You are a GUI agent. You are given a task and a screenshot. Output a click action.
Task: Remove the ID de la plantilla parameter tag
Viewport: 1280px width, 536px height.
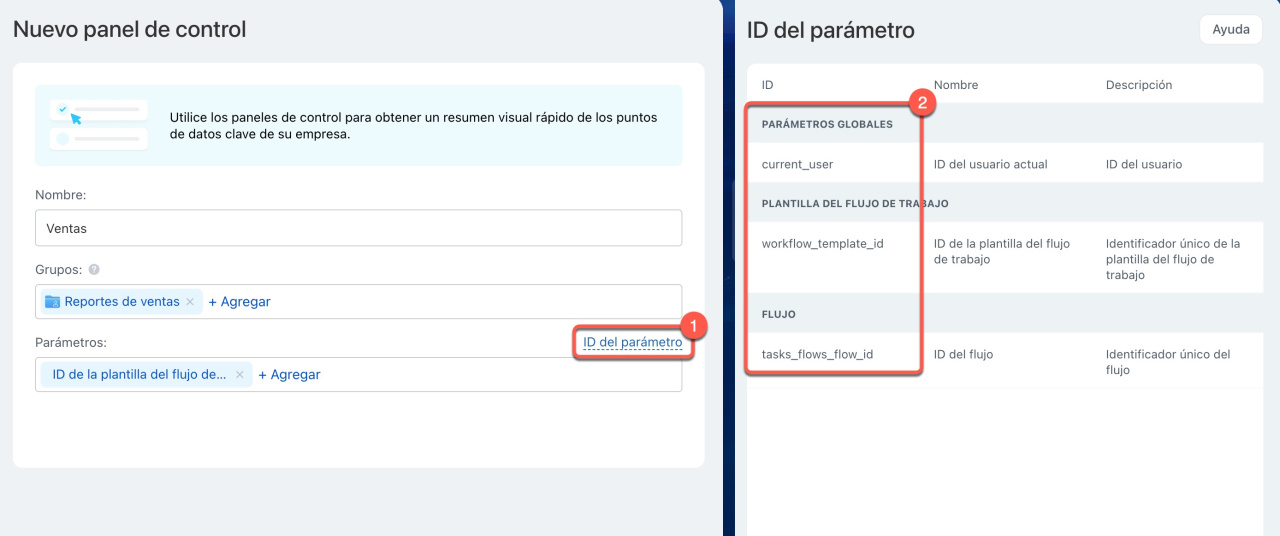pos(239,375)
